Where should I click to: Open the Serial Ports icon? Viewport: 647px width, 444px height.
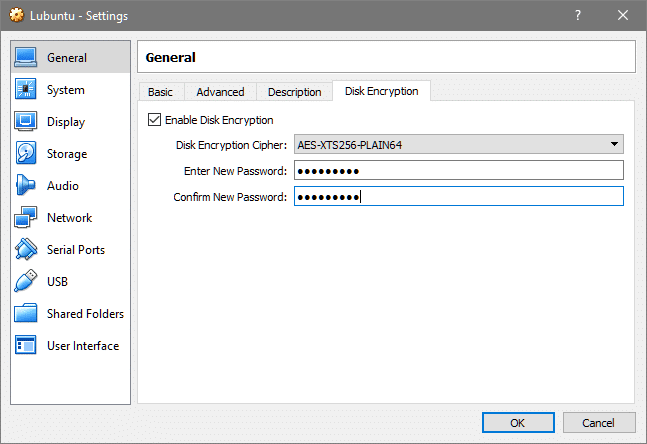tap(27, 250)
